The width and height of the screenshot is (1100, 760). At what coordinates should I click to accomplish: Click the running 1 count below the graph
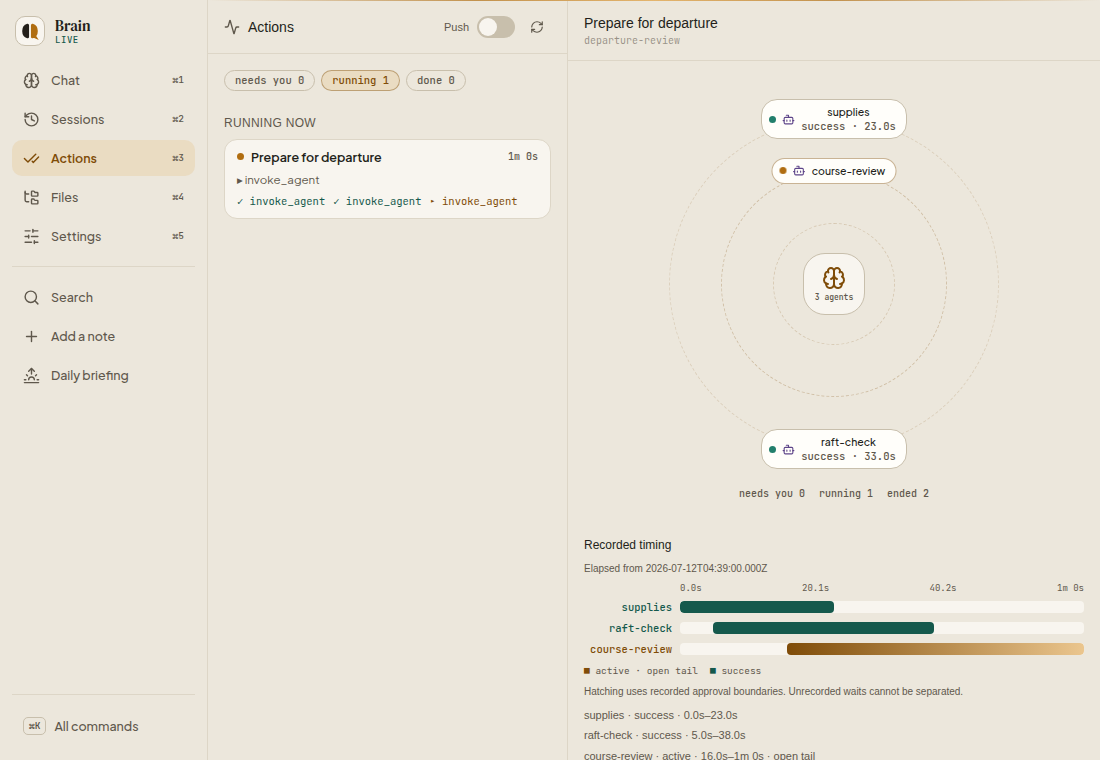click(x=845, y=493)
